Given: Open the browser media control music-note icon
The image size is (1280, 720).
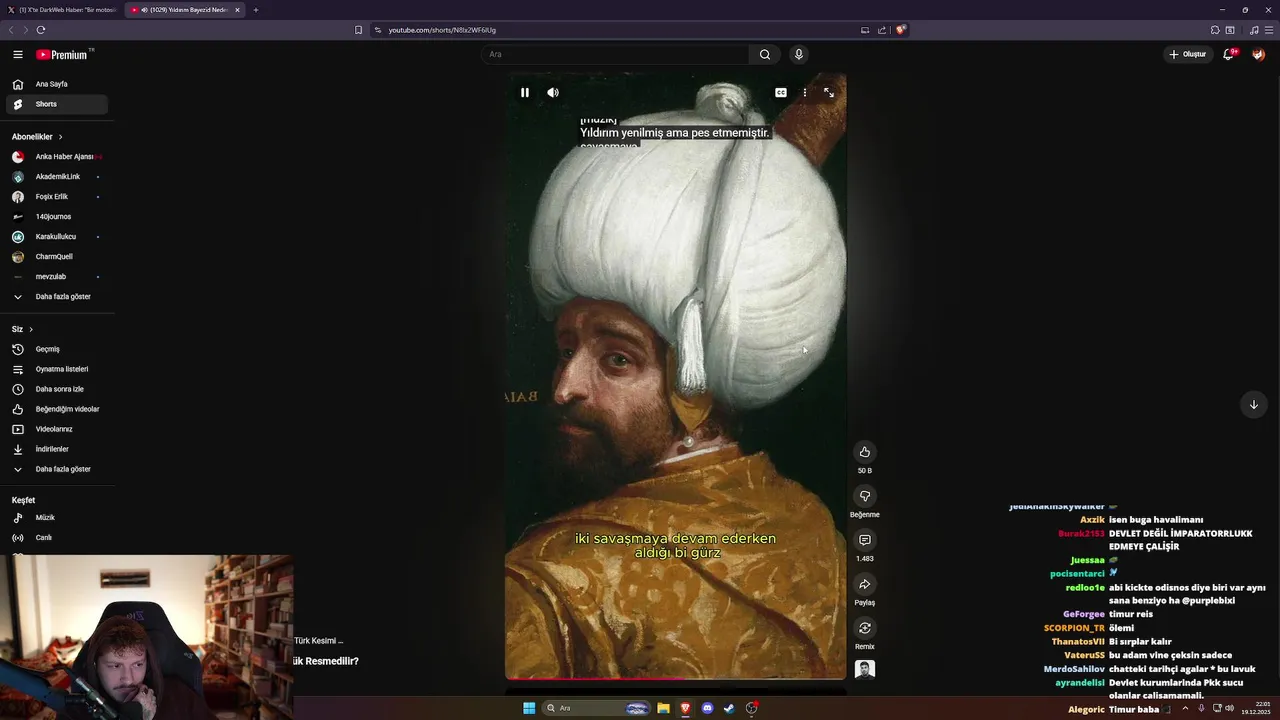Looking at the screenshot, I should pos(1254,30).
